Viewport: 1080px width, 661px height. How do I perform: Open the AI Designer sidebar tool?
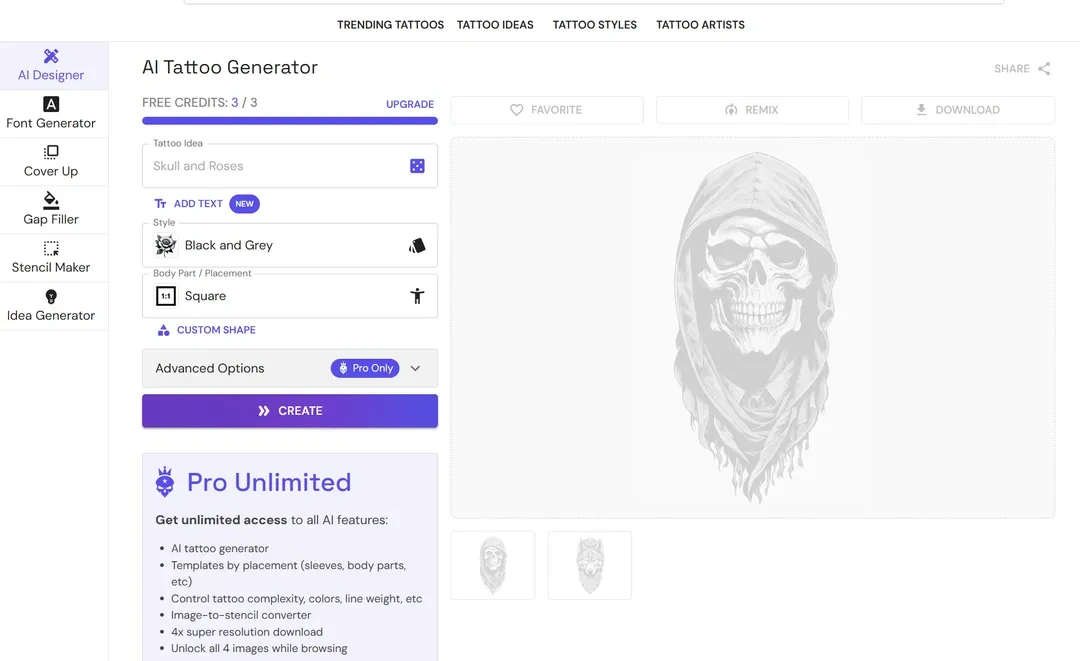[51, 66]
